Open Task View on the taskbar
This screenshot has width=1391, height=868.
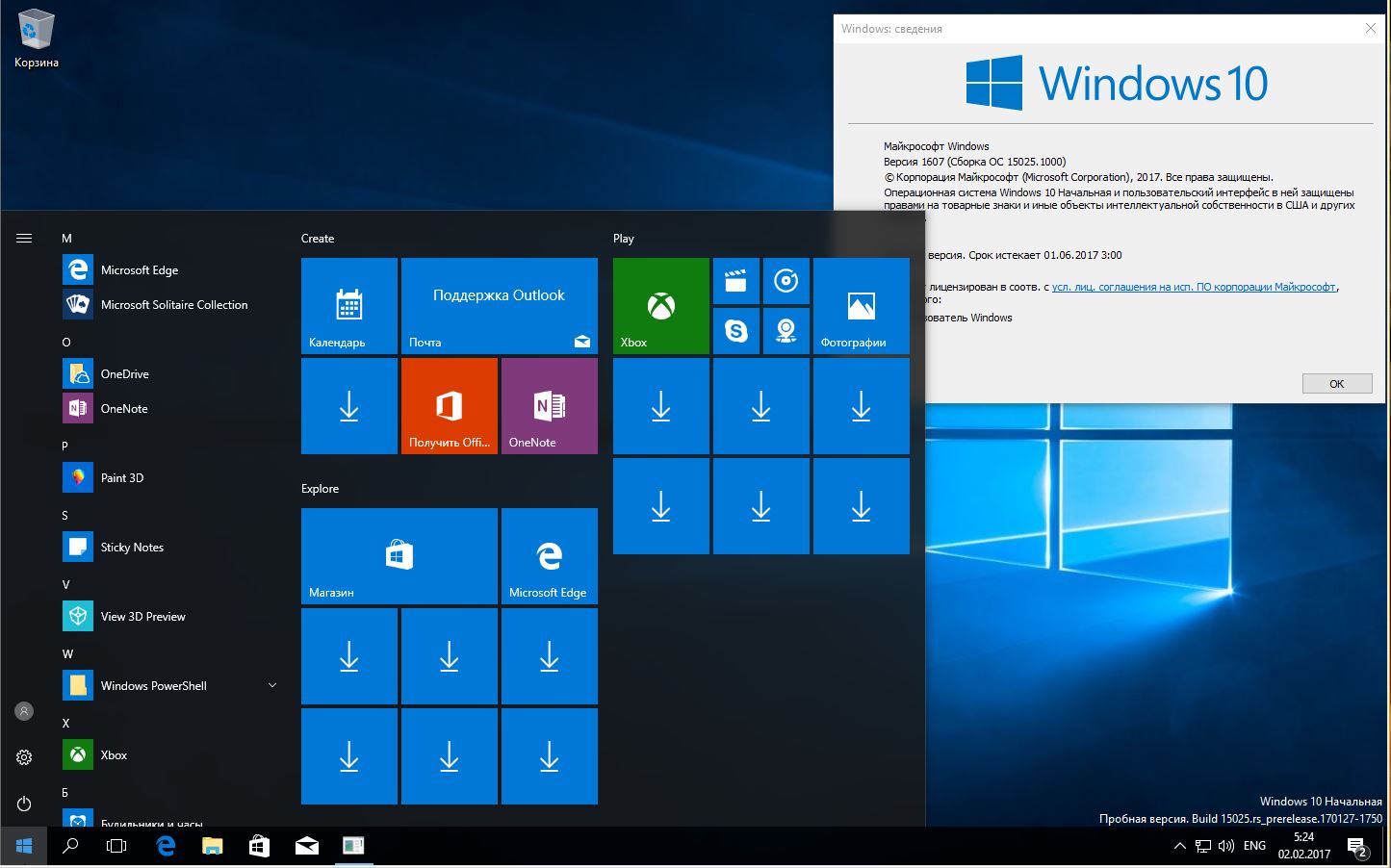[x=116, y=846]
